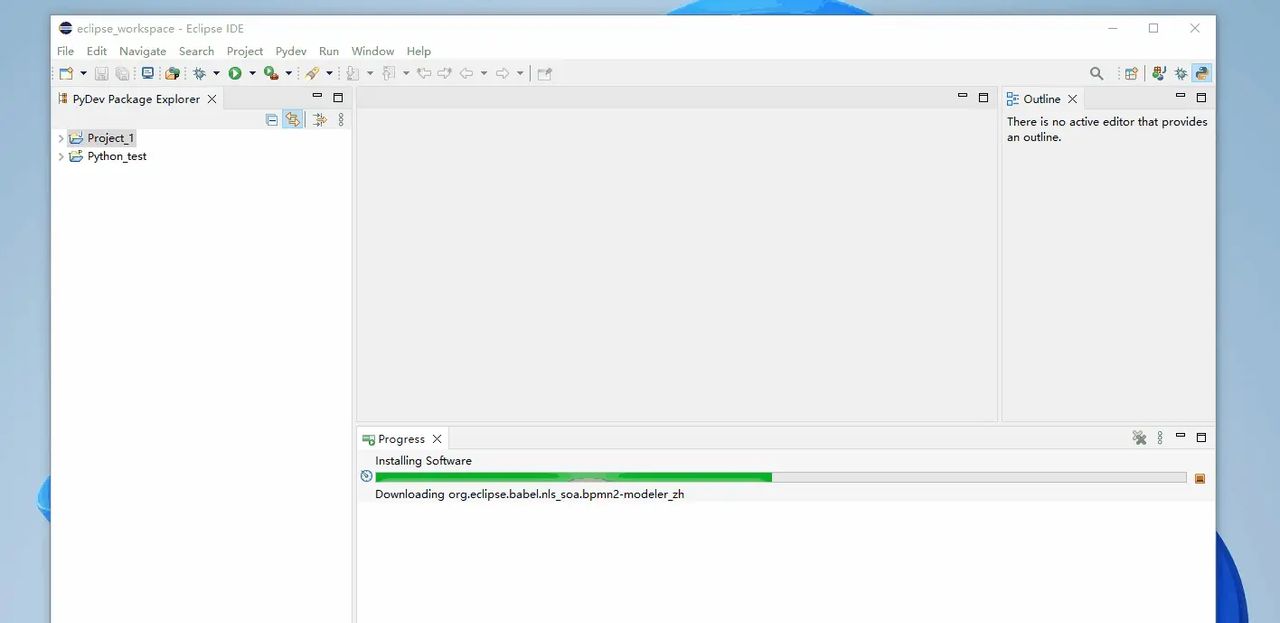
Task: Expand the Python_test project node
Action: (x=61, y=157)
